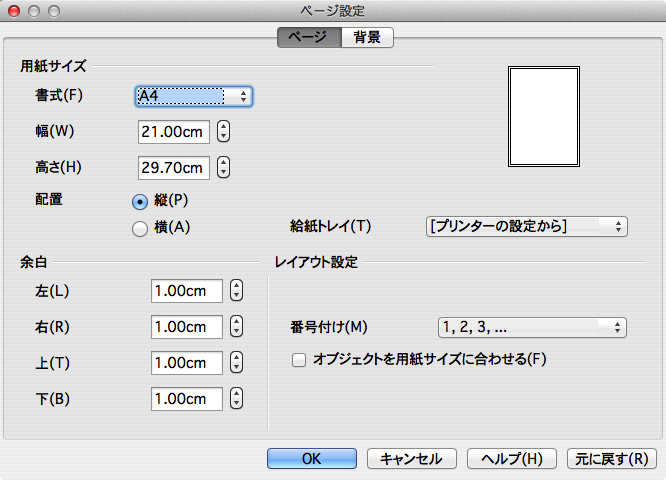The image size is (666, 480).
Task: Select the 横(A) landscape radio button
Action: pyautogui.click(x=140, y=229)
